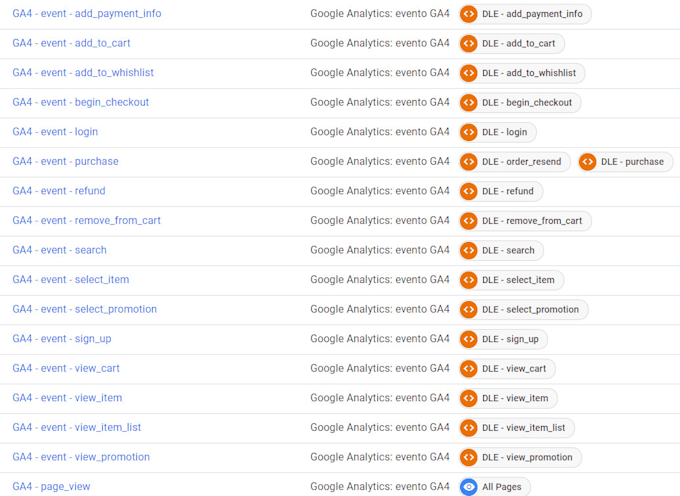Click the DLE - view_cart trigger label
The width and height of the screenshot is (680, 496).
514,369
